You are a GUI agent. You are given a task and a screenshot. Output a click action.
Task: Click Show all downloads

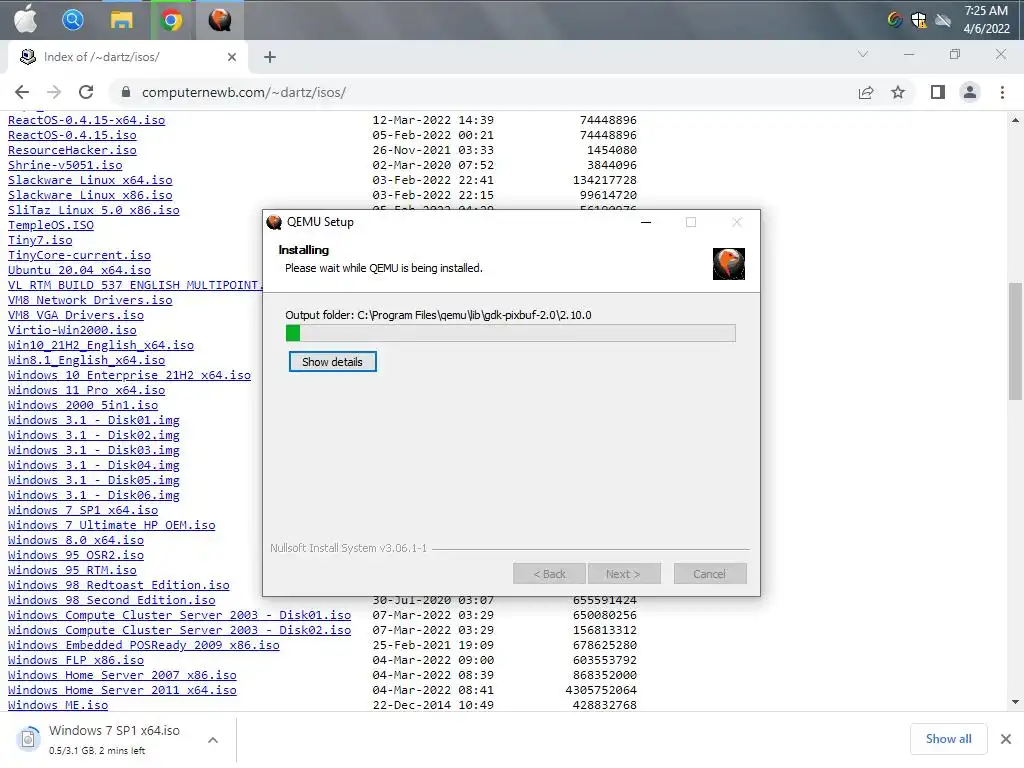tap(948, 739)
